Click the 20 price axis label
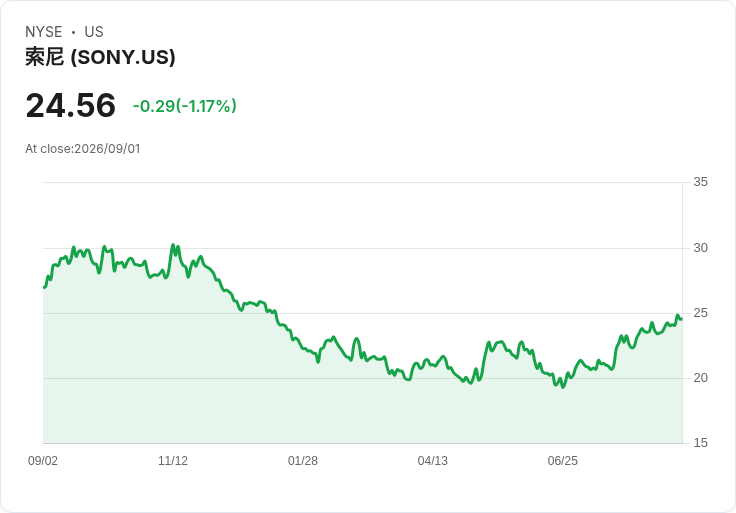 pyautogui.click(x=700, y=378)
